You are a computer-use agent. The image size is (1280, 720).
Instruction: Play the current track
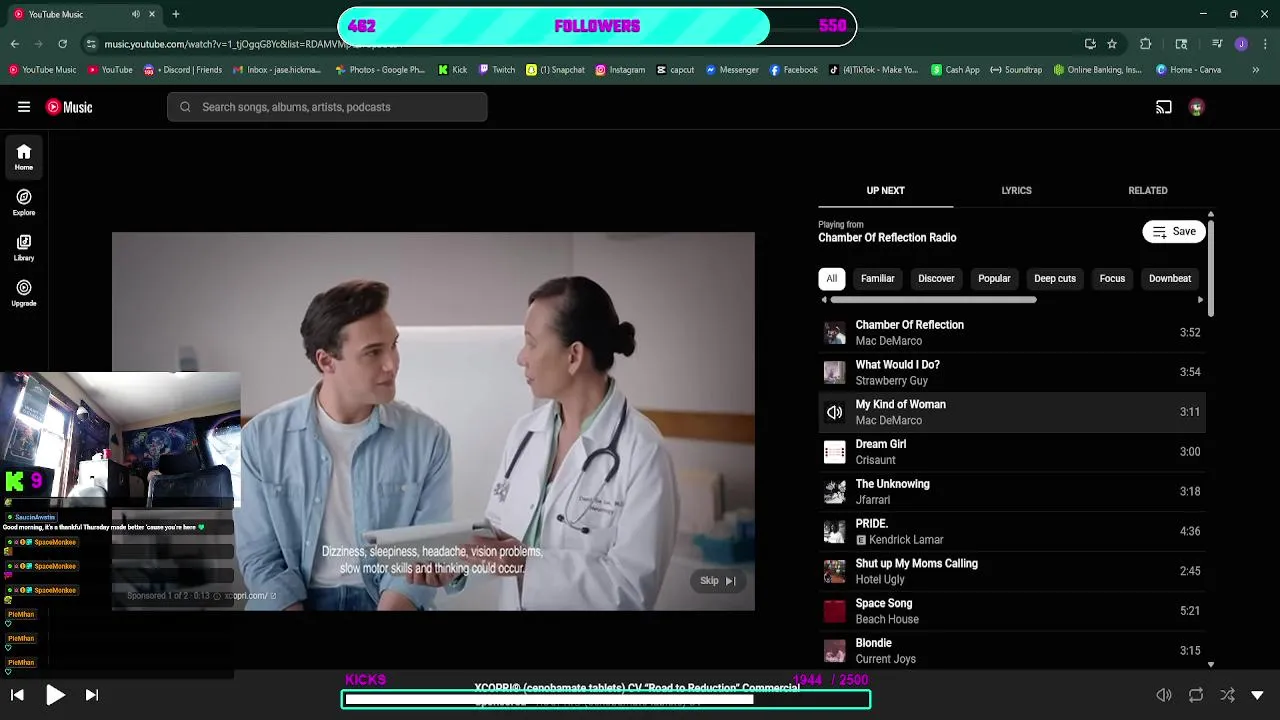pos(55,695)
